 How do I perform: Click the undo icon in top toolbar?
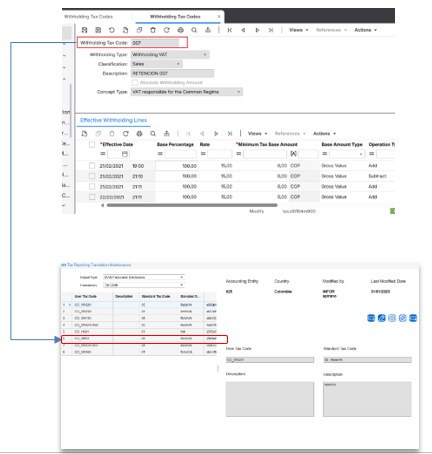tap(112, 30)
